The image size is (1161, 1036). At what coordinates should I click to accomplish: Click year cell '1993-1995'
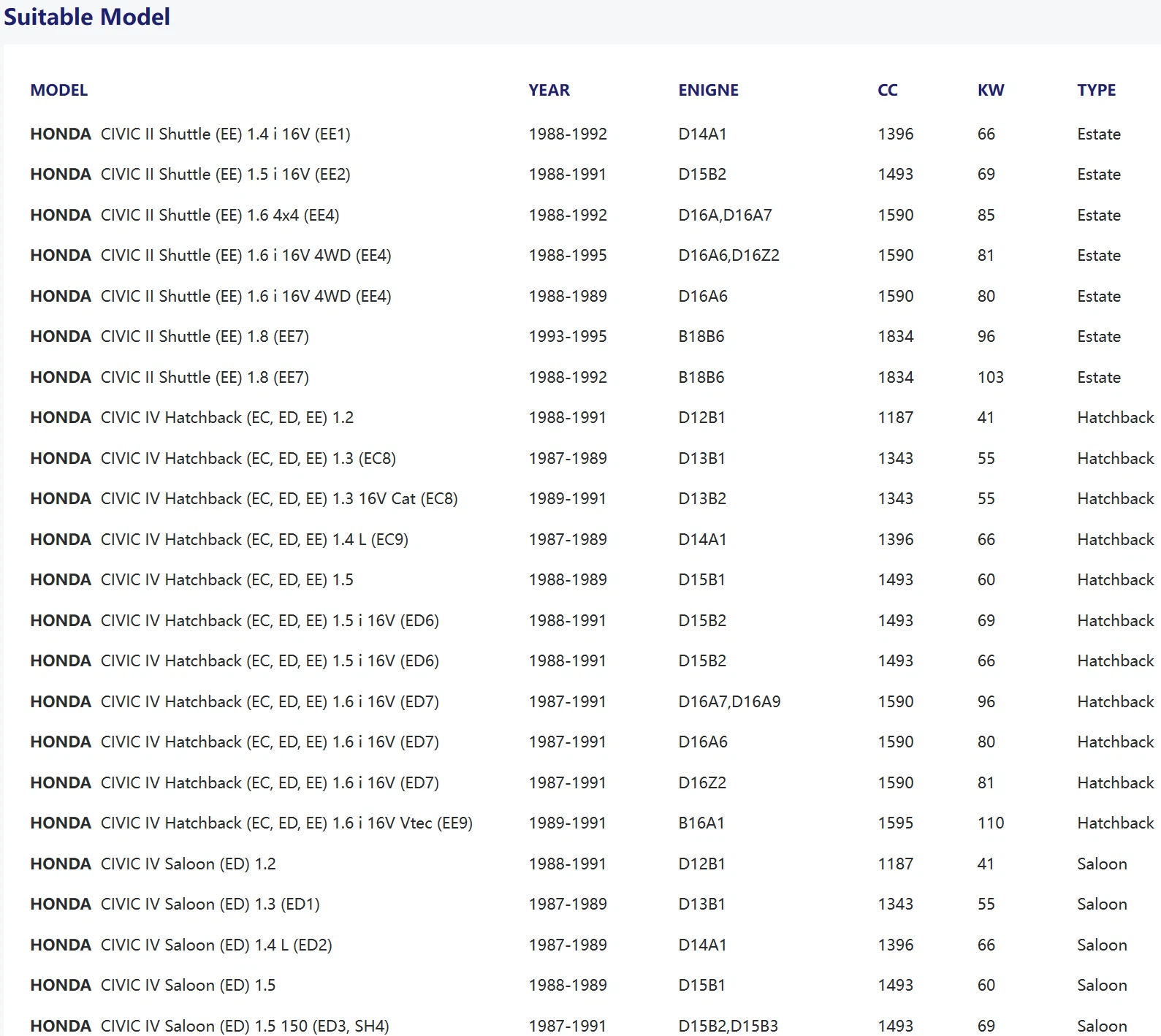(x=568, y=337)
